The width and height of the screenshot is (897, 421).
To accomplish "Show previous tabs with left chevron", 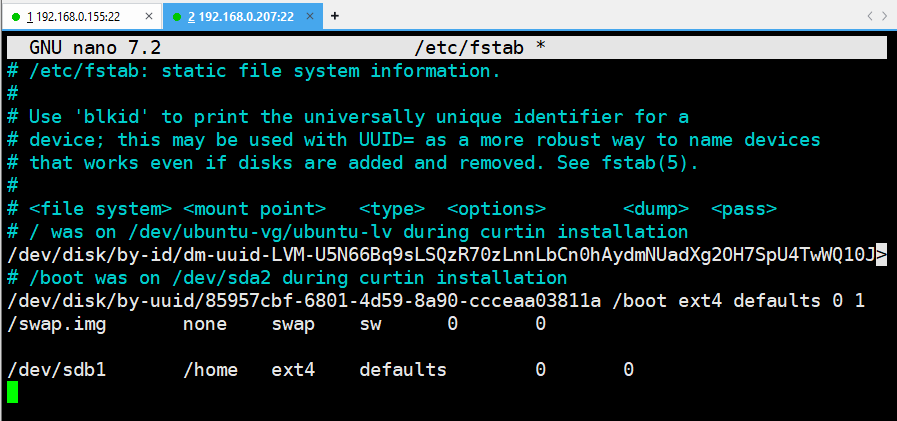I will [870, 16].
